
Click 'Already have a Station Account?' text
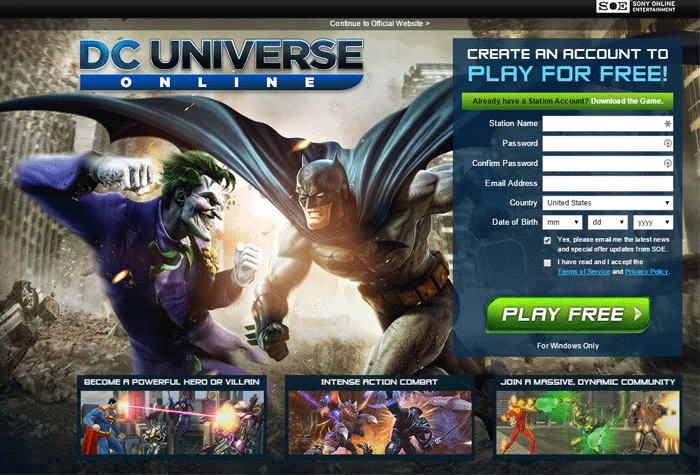530,101
